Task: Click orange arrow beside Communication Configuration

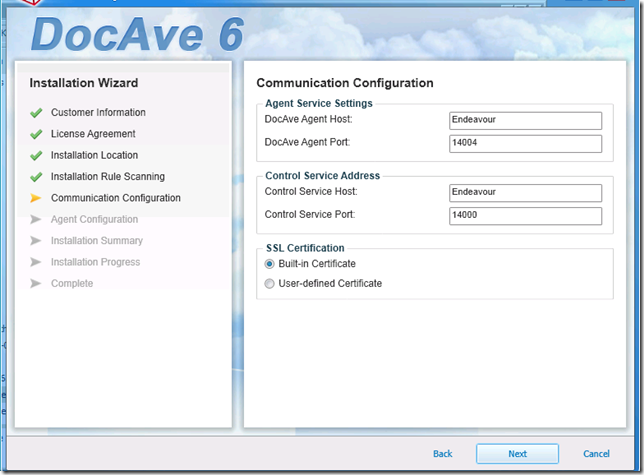Action: coord(36,198)
